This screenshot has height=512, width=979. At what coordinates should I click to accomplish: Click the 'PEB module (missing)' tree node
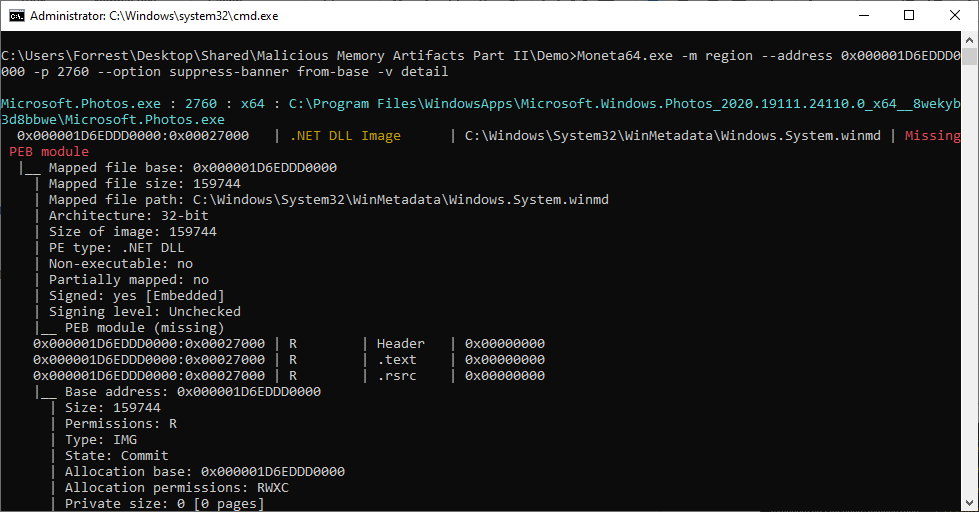144,328
